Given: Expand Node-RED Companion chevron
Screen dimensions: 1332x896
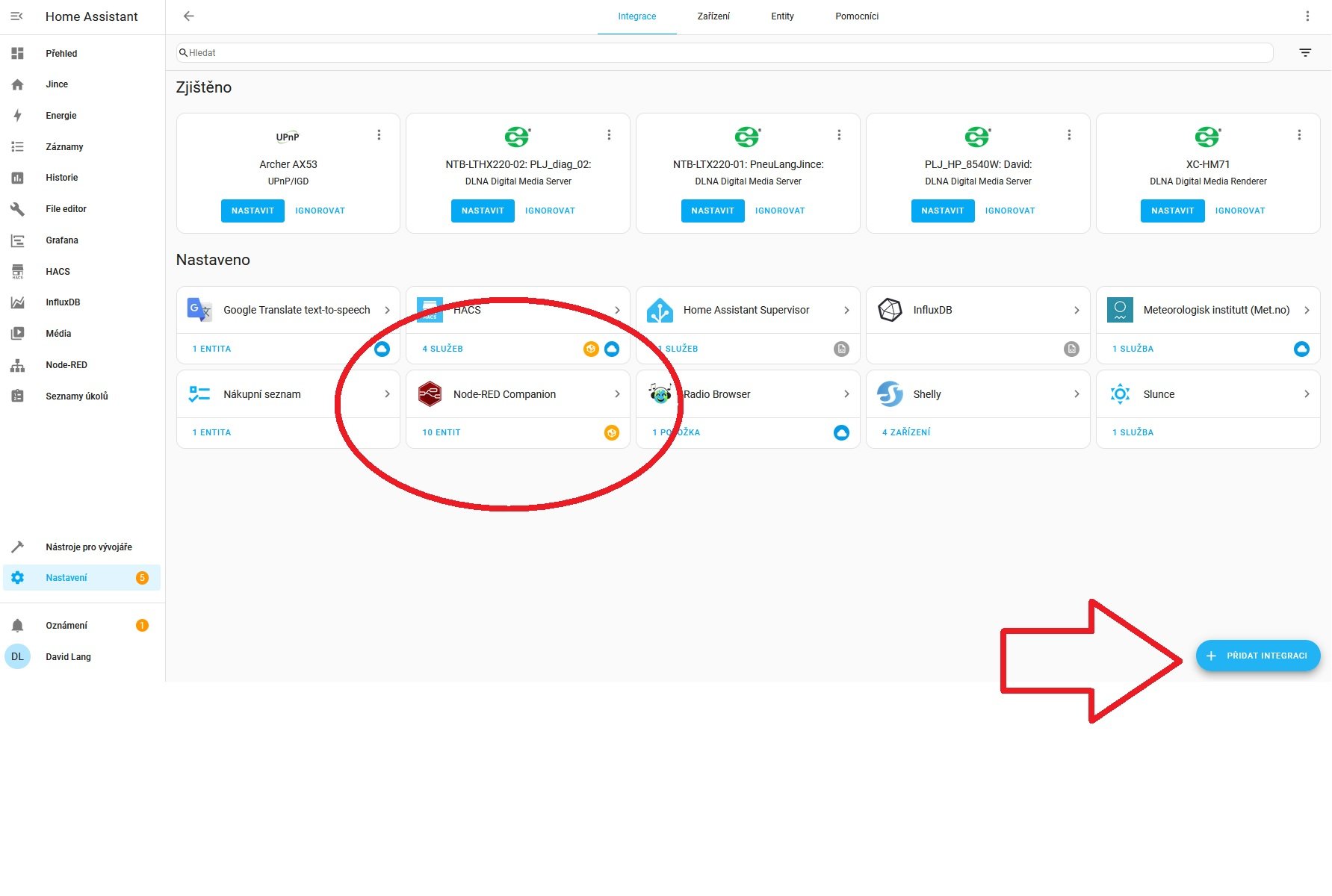Looking at the screenshot, I should click(617, 394).
